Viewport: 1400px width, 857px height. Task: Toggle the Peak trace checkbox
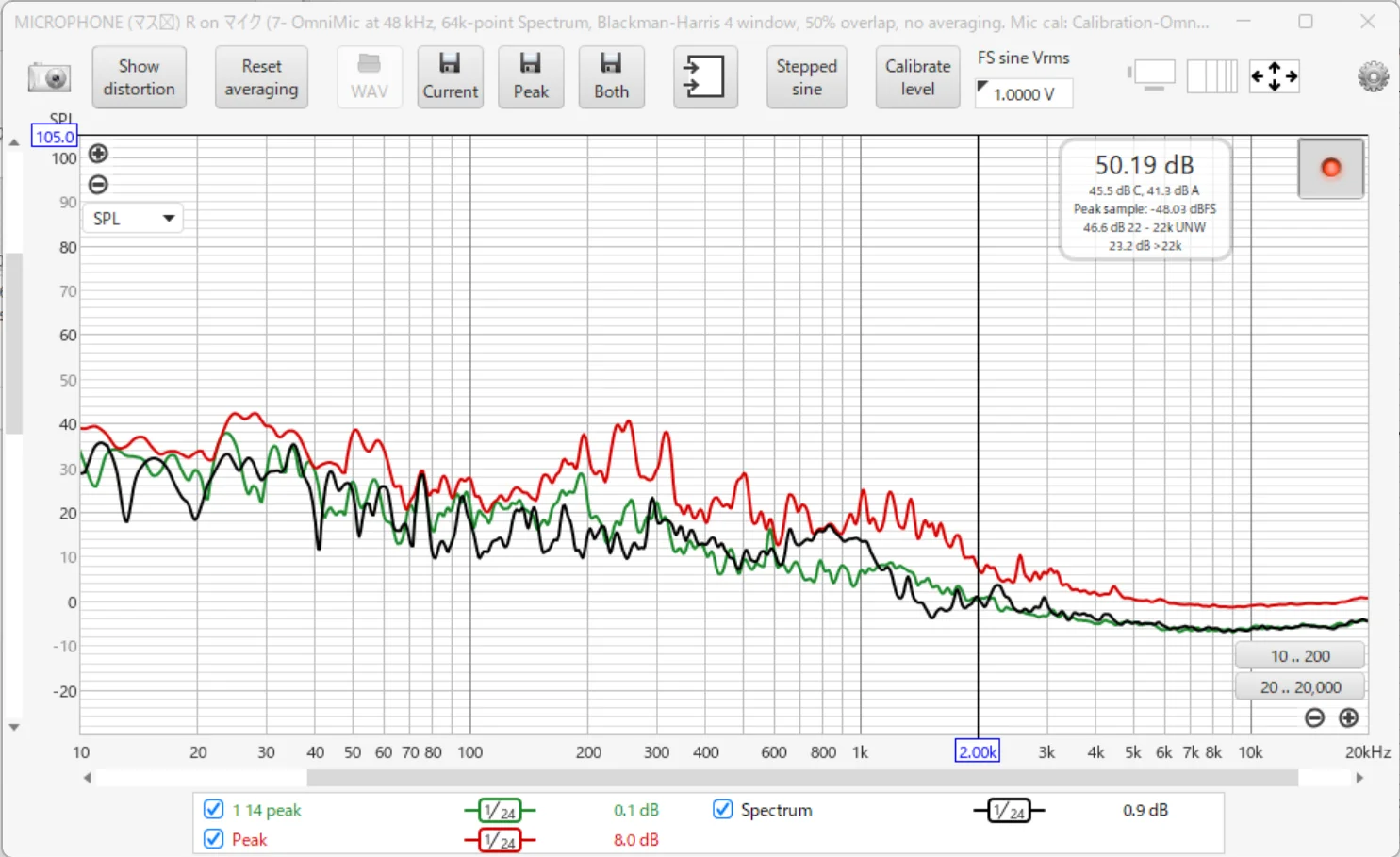tap(214, 839)
